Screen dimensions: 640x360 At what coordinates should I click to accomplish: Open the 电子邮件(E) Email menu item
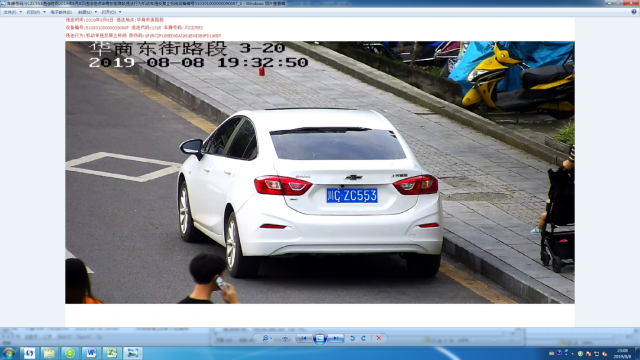[x=61, y=12]
